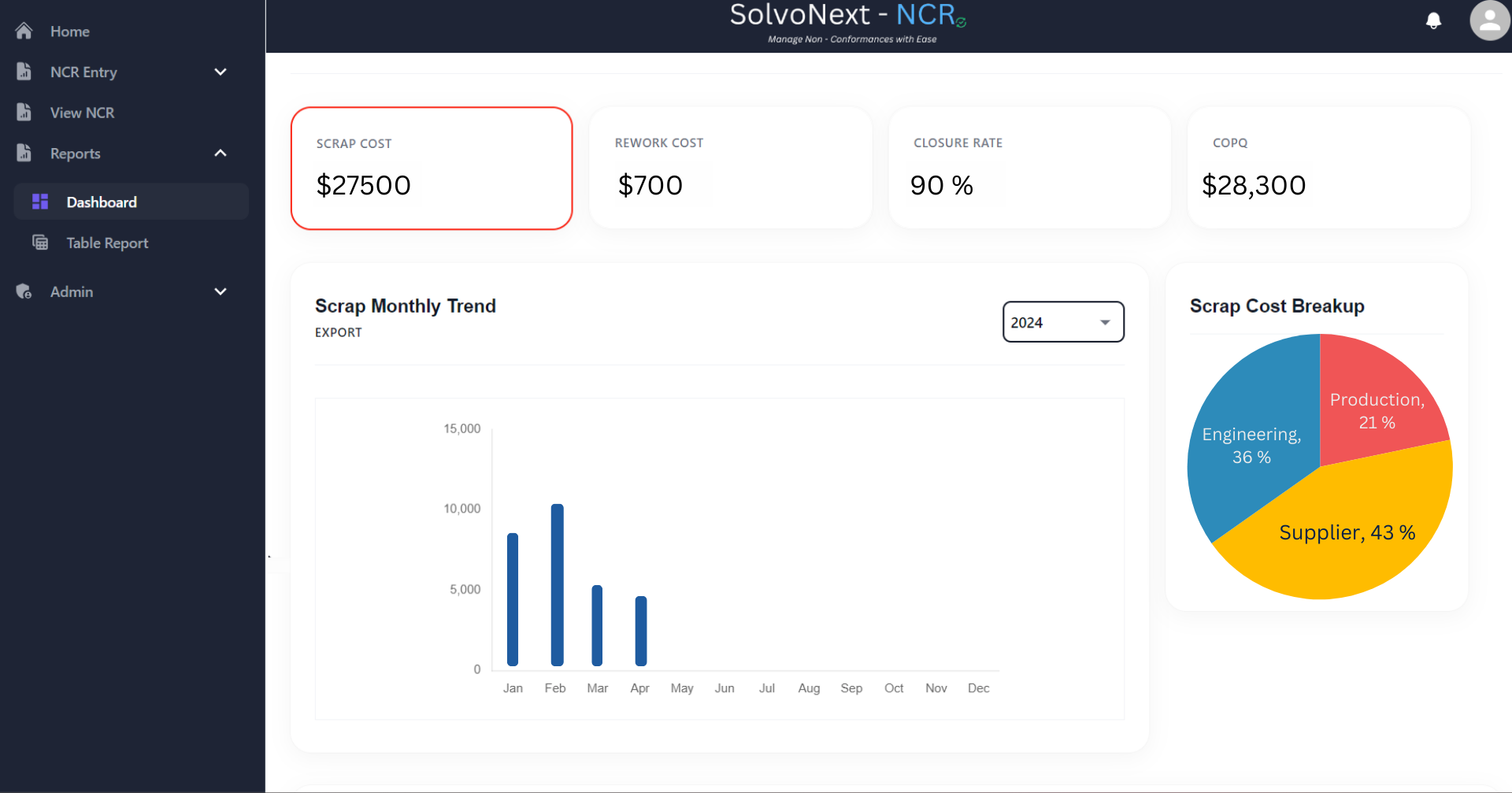Click the yellow Supplier slice of the pie chart
This screenshot has width=1512, height=793.
[x=1347, y=532]
